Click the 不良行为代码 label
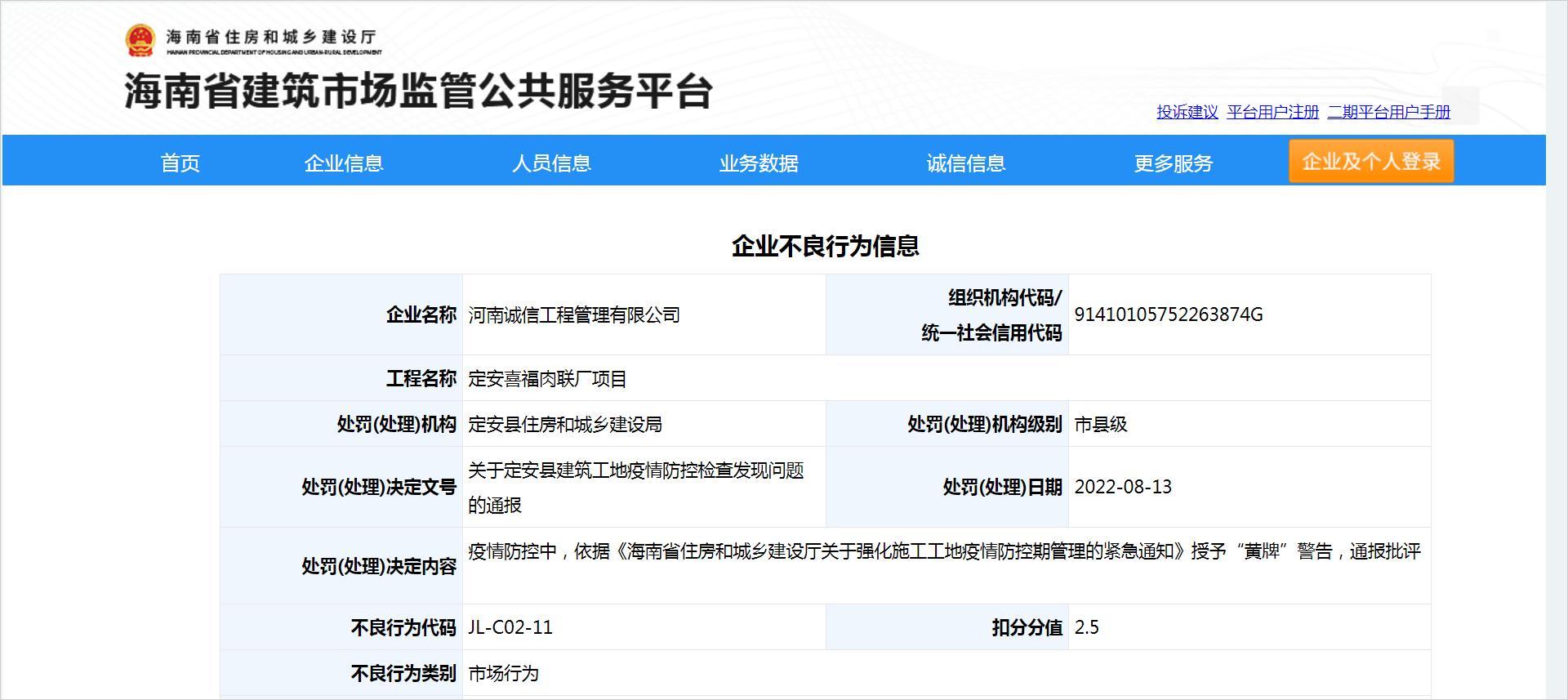Image resolution: width=1568 pixels, height=700 pixels. tap(403, 628)
